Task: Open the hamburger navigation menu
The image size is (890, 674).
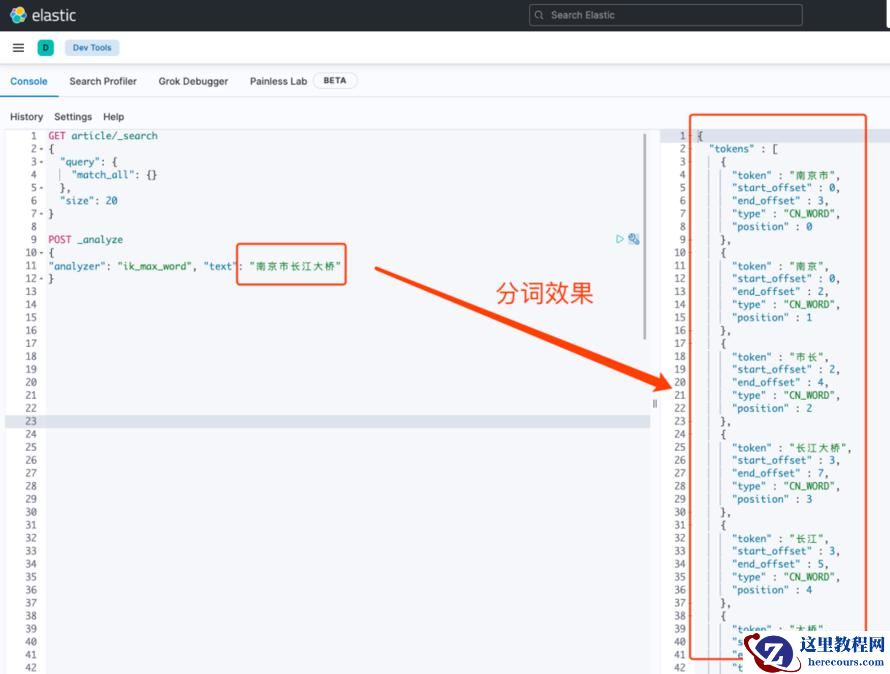Action: coord(18,48)
